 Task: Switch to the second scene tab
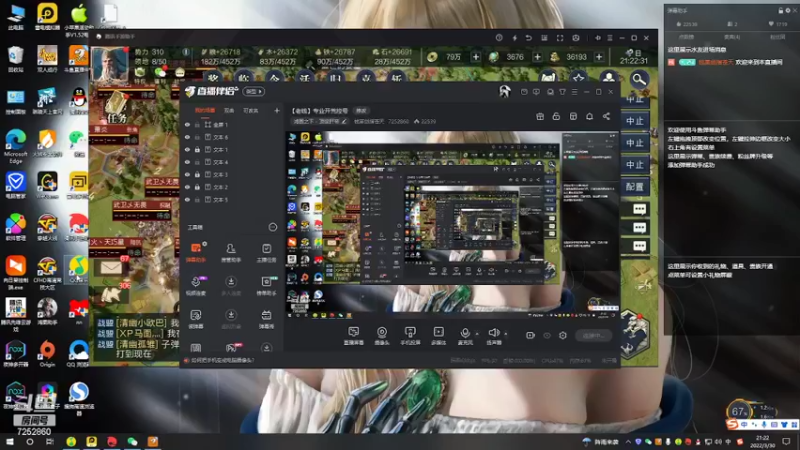pos(229,110)
